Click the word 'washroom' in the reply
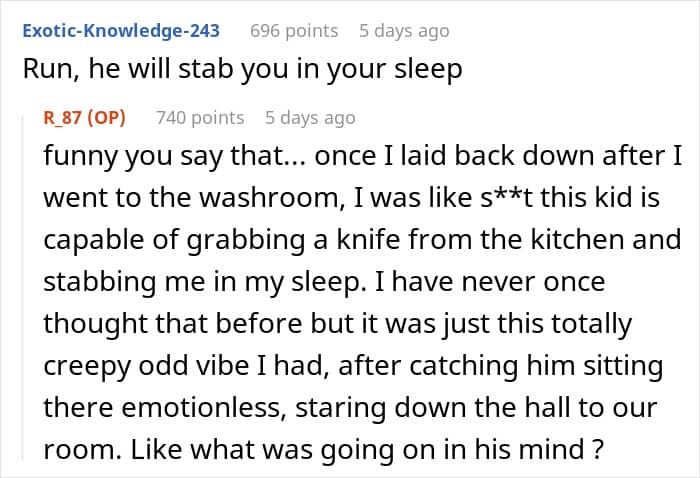 (x=270, y=197)
